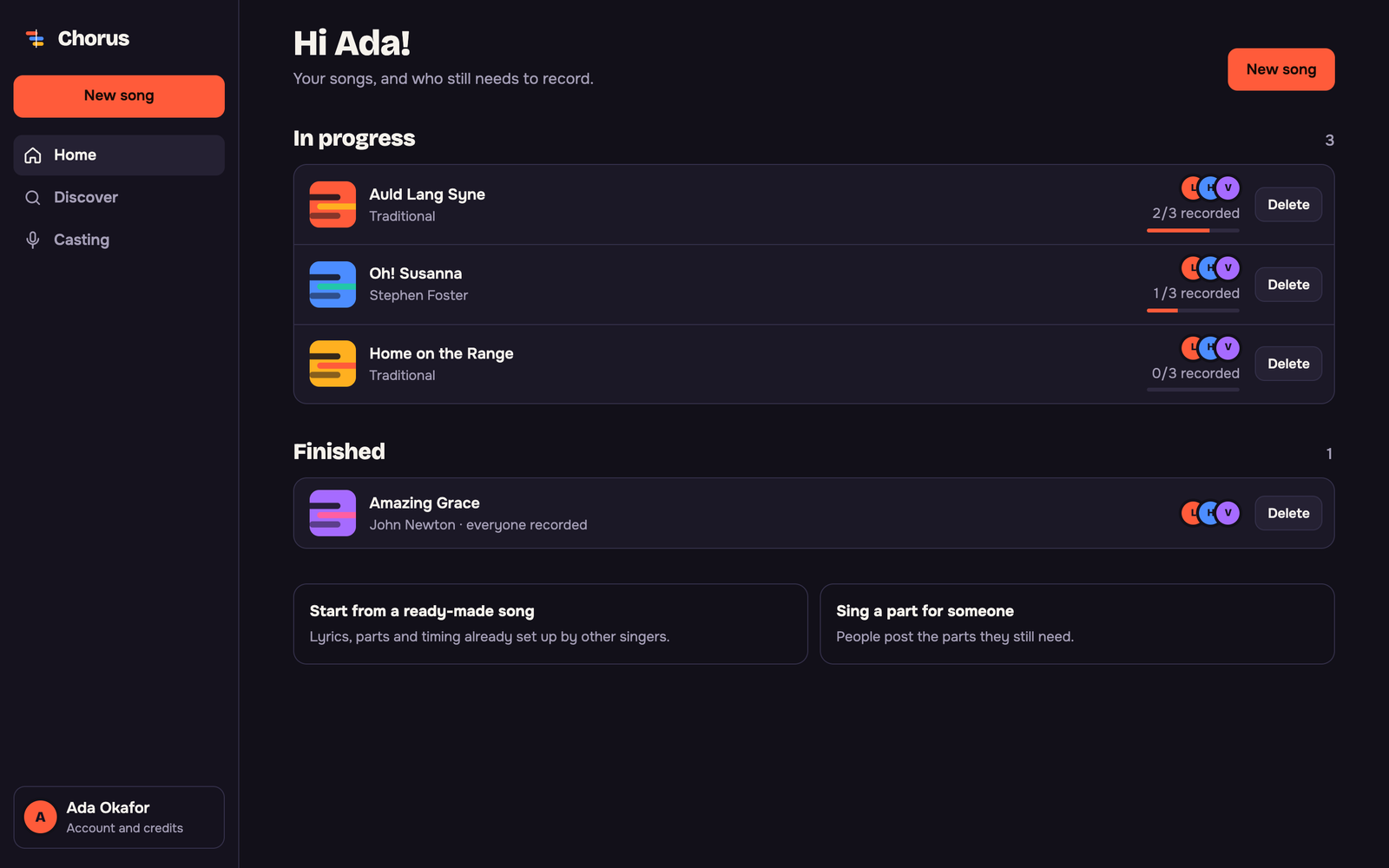The image size is (1389, 868).
Task: Click the Discover magnifier icon
Action: 33,198
